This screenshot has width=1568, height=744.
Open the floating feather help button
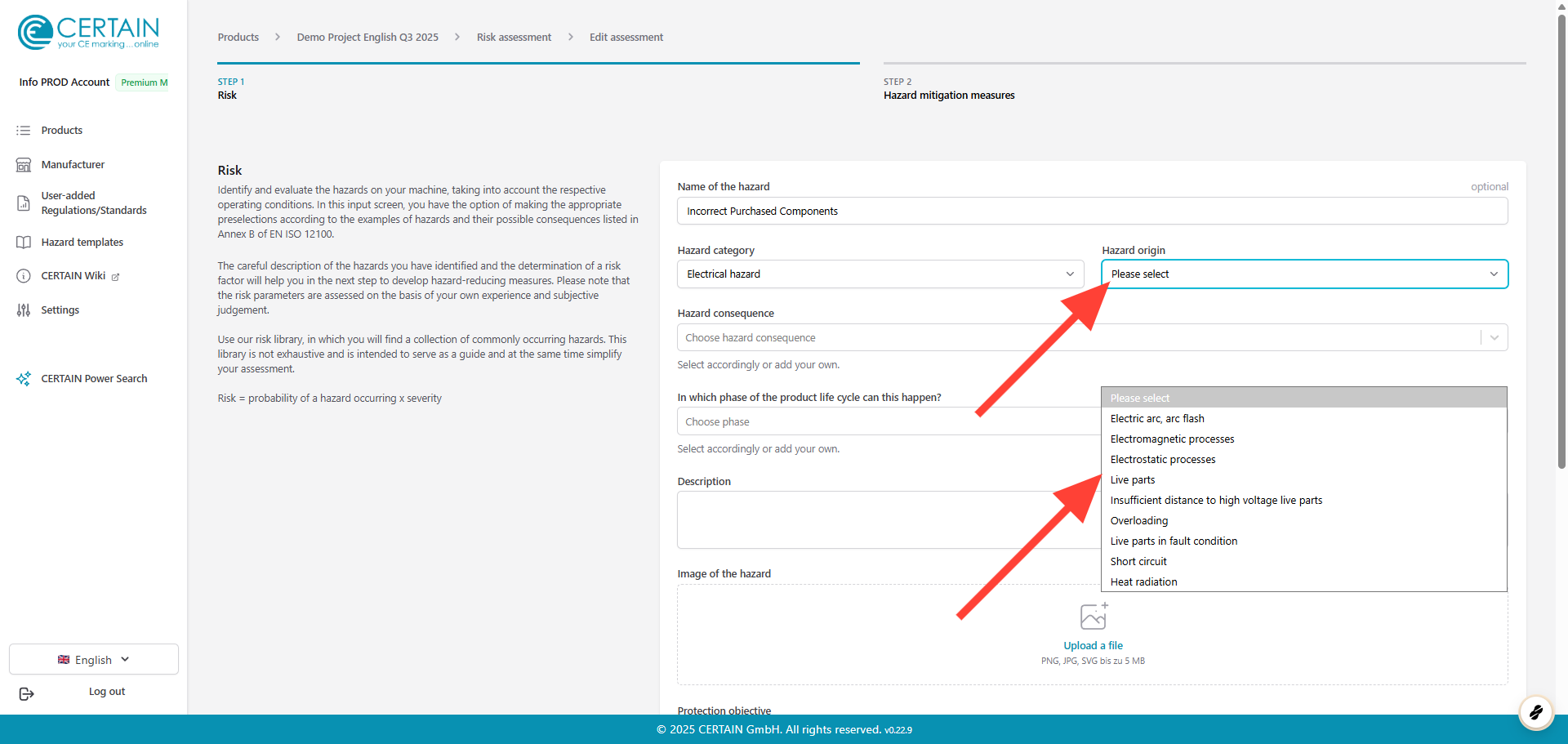(x=1535, y=712)
